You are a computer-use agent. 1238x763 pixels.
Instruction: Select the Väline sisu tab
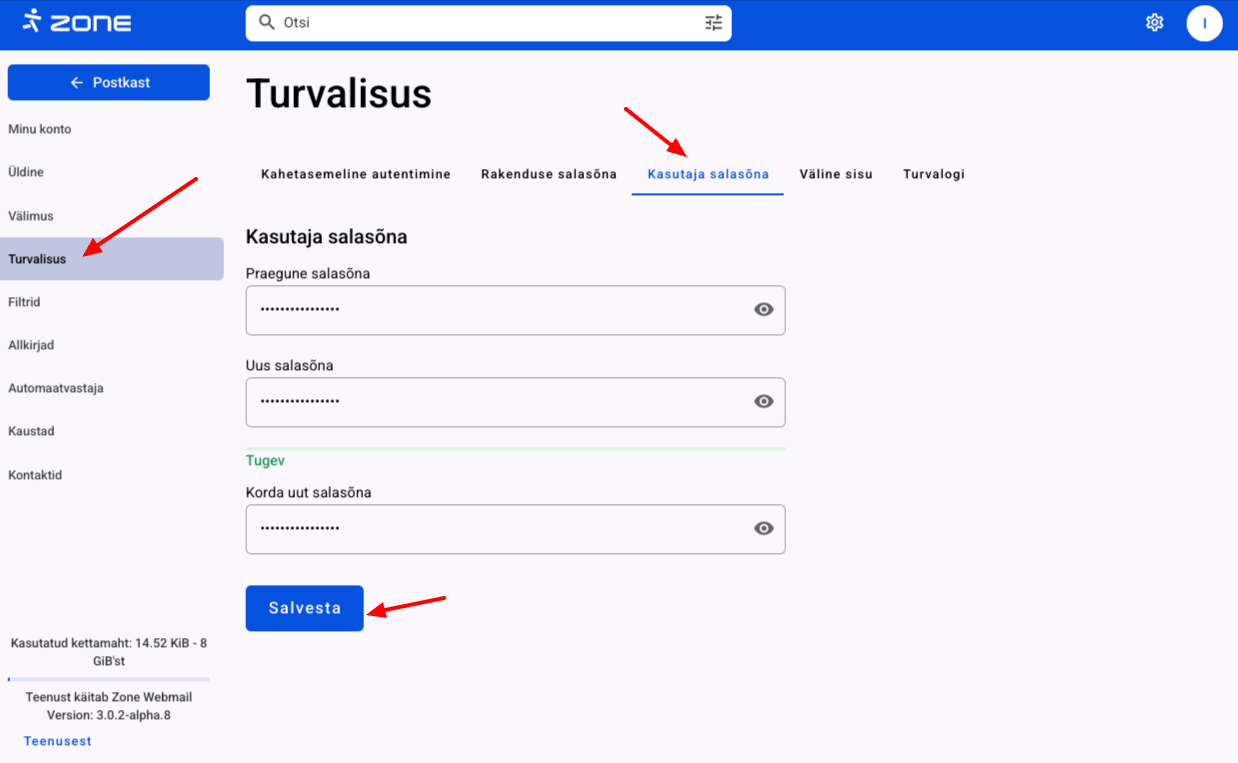[835, 174]
